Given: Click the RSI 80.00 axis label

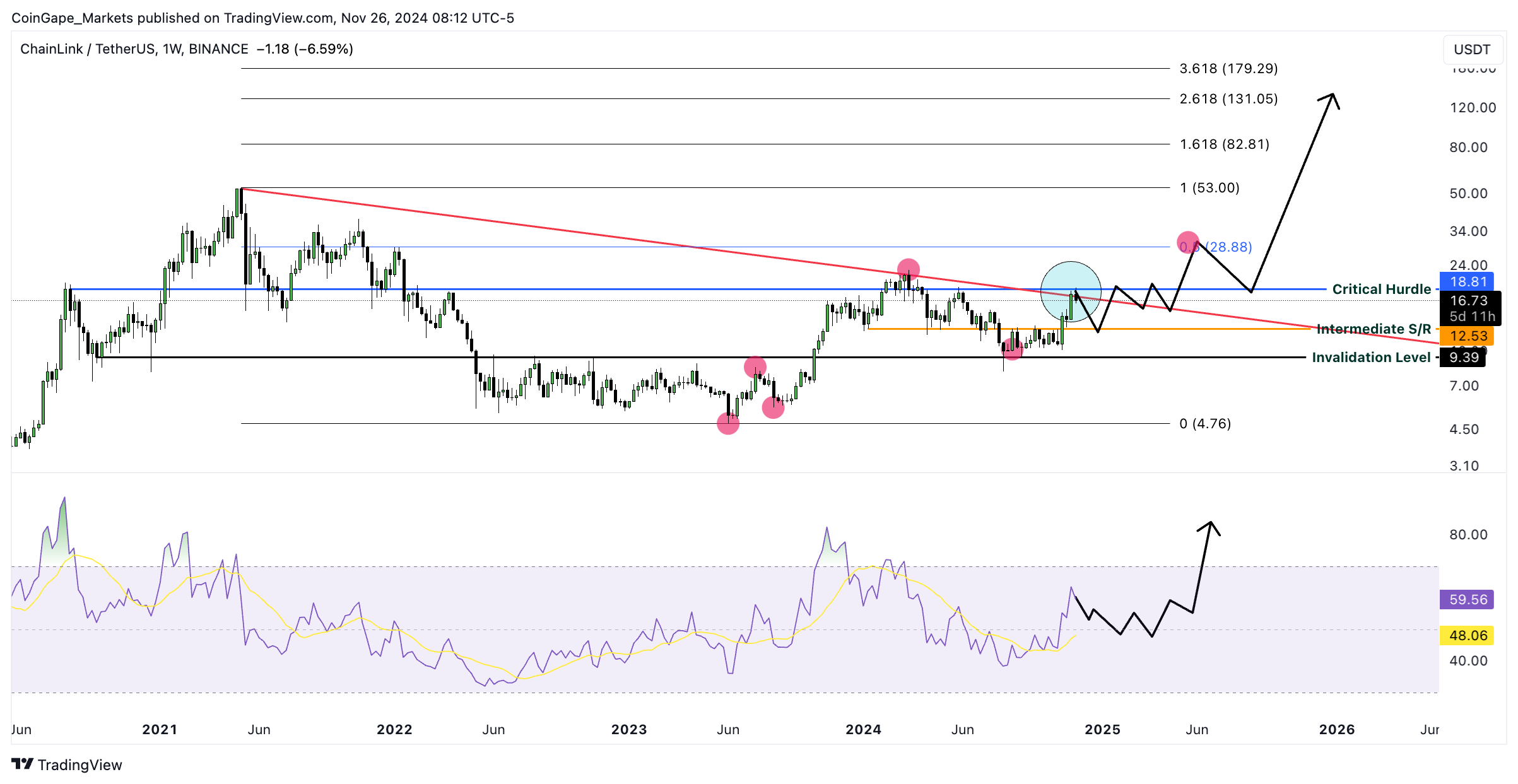Looking at the screenshot, I should pos(1468,534).
